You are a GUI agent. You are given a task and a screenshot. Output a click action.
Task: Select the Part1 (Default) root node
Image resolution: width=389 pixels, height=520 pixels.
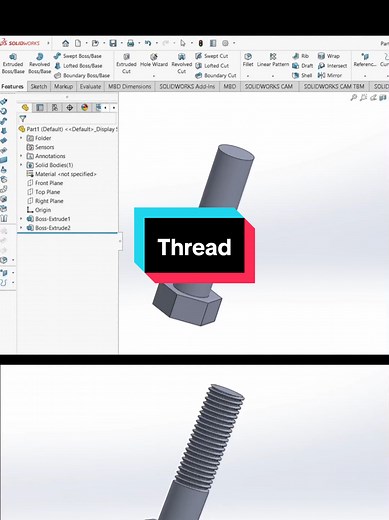pyautogui.click(x=68, y=129)
